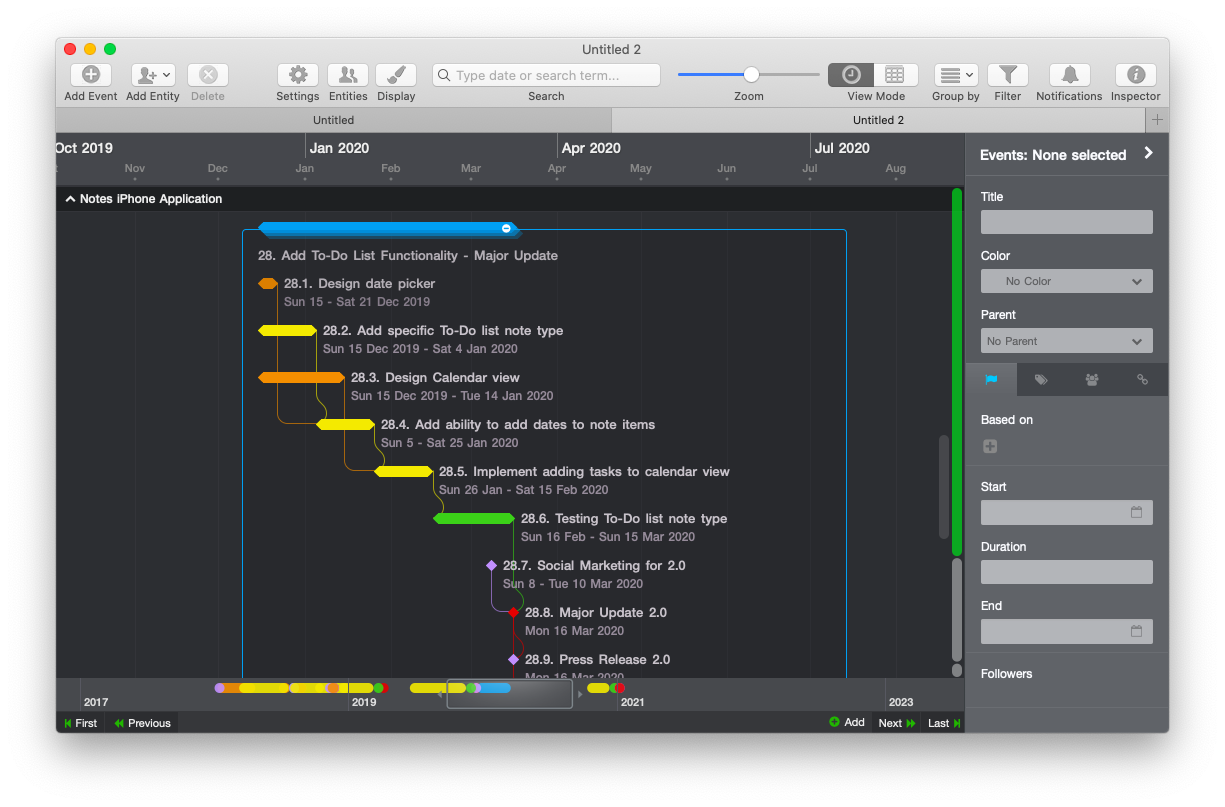1225x807 pixels.
Task: Open the Color dropdown
Action: pyautogui.click(x=1066, y=281)
